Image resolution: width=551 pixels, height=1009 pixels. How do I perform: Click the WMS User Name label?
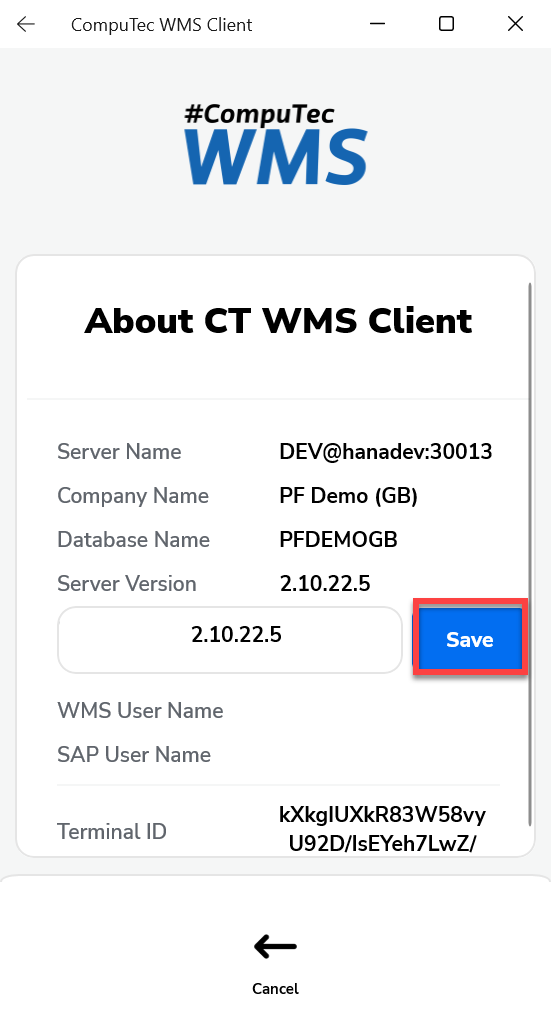[140, 710]
